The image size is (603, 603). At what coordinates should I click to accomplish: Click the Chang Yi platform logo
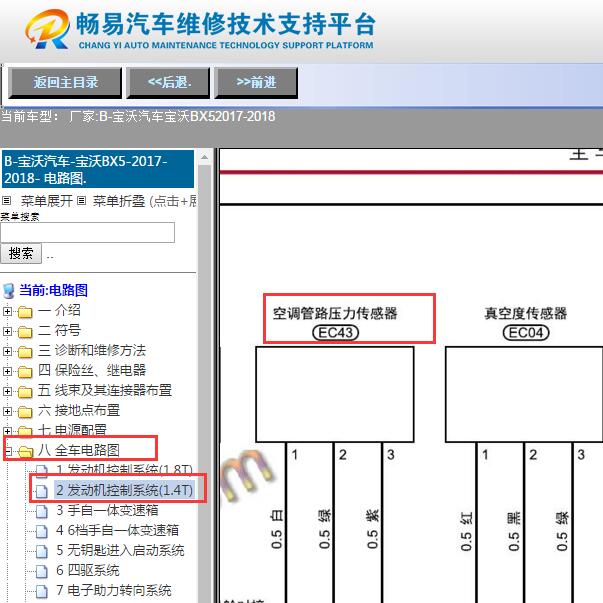(48, 30)
